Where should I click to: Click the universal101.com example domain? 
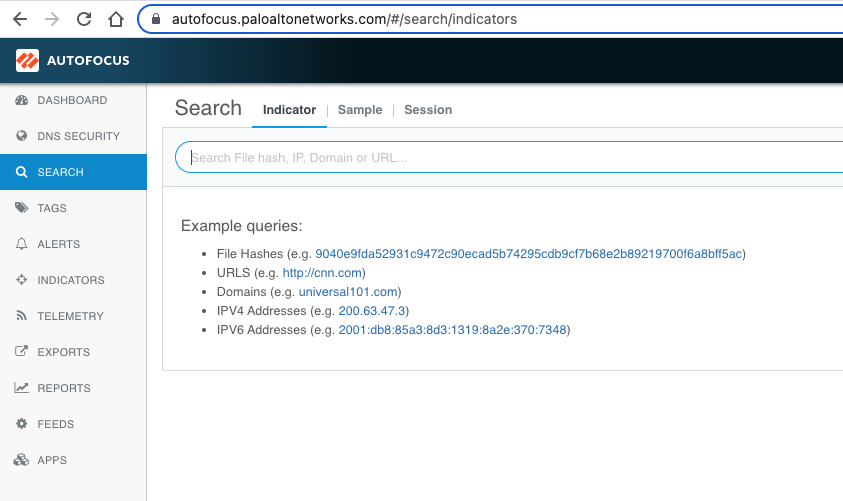pyautogui.click(x=348, y=292)
